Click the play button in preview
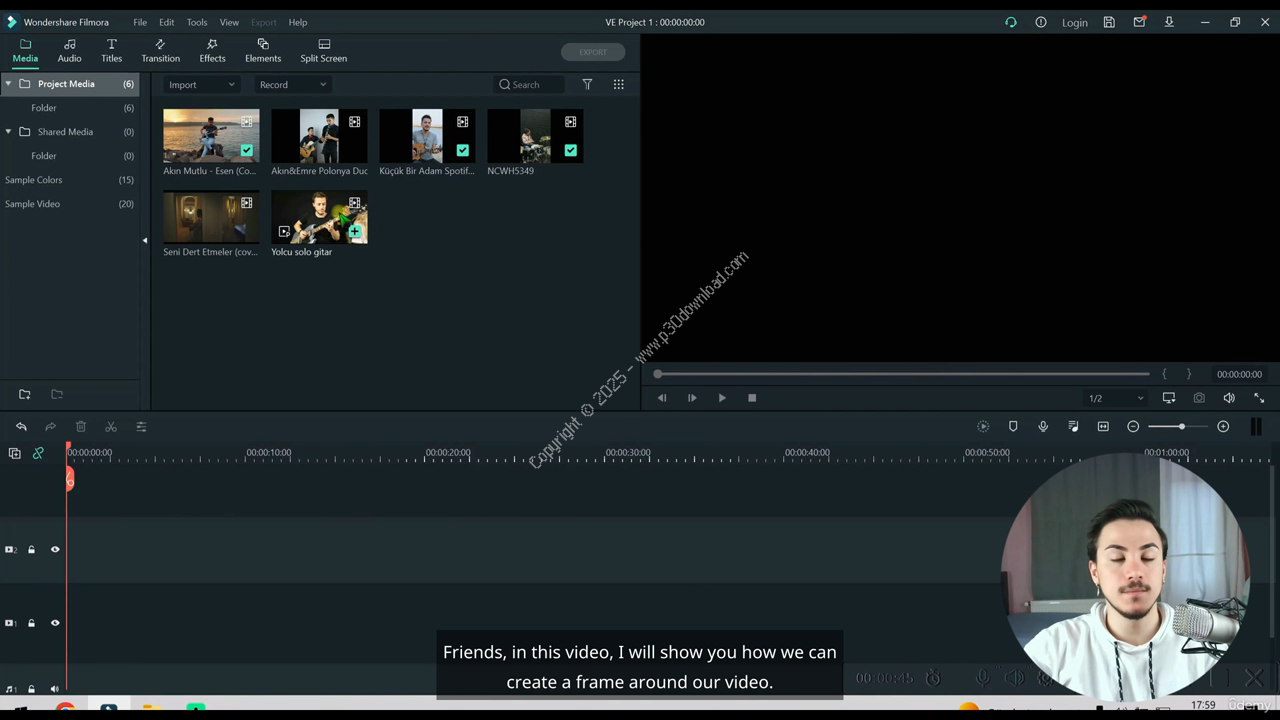 722,398
